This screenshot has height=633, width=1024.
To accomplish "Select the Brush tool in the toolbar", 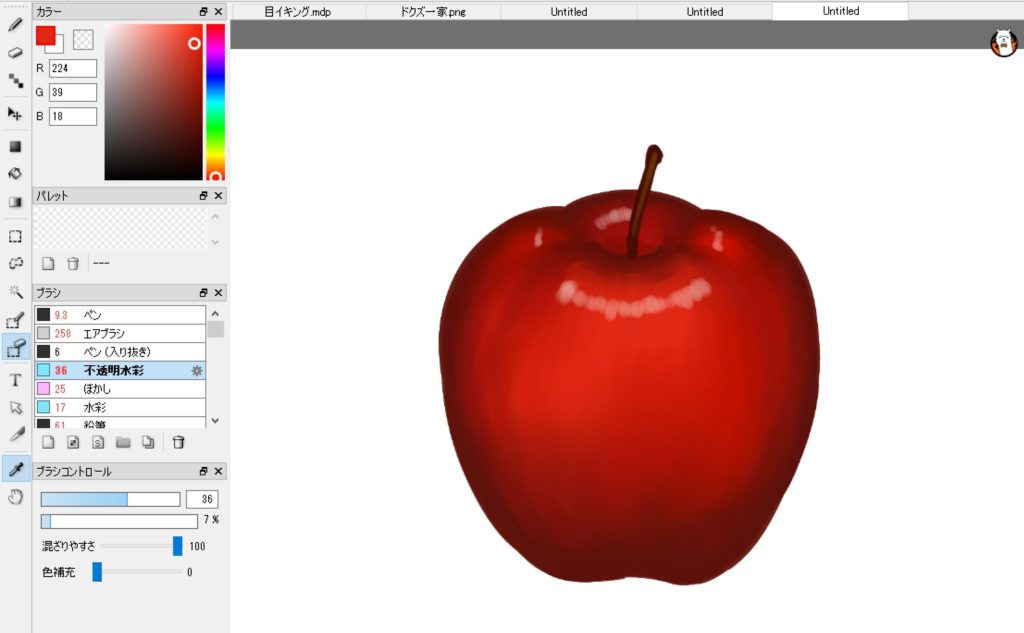I will click(x=15, y=25).
